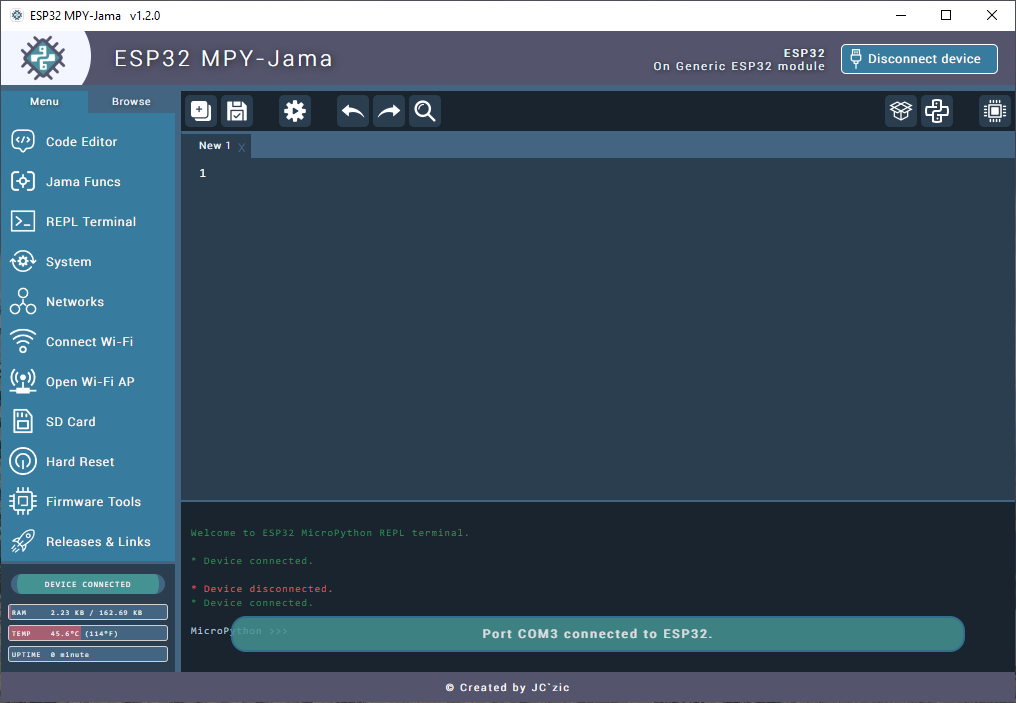This screenshot has width=1016, height=703.
Task: Select Hard Reset in the sidebar
Action: click(87, 461)
